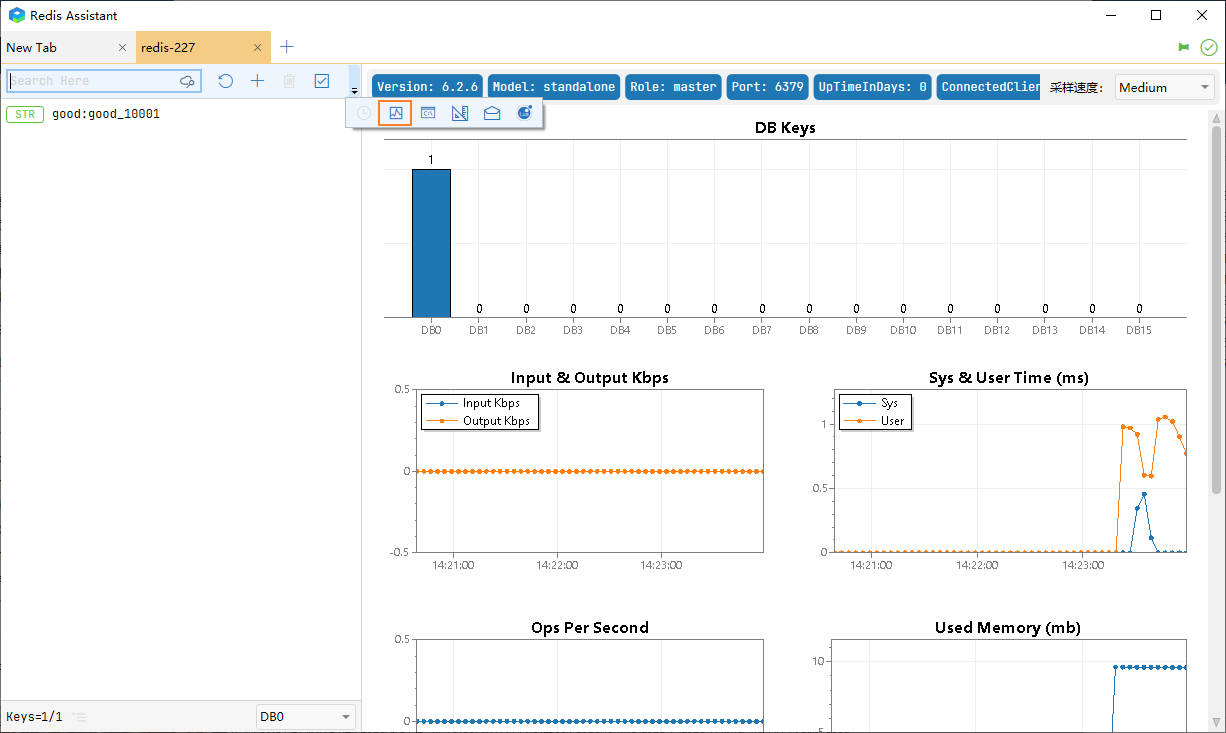The width and height of the screenshot is (1226, 733).
Task: Click the Ops Per Second chart title
Action: pyautogui.click(x=590, y=628)
